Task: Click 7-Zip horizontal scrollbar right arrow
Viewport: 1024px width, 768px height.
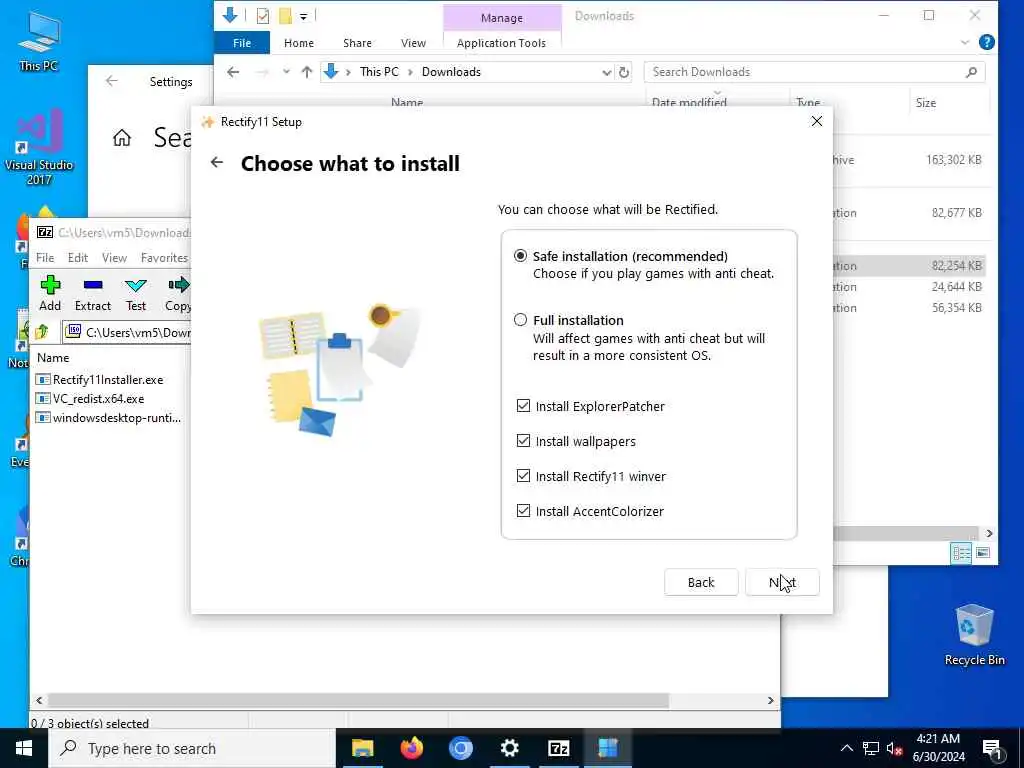Action: (771, 700)
